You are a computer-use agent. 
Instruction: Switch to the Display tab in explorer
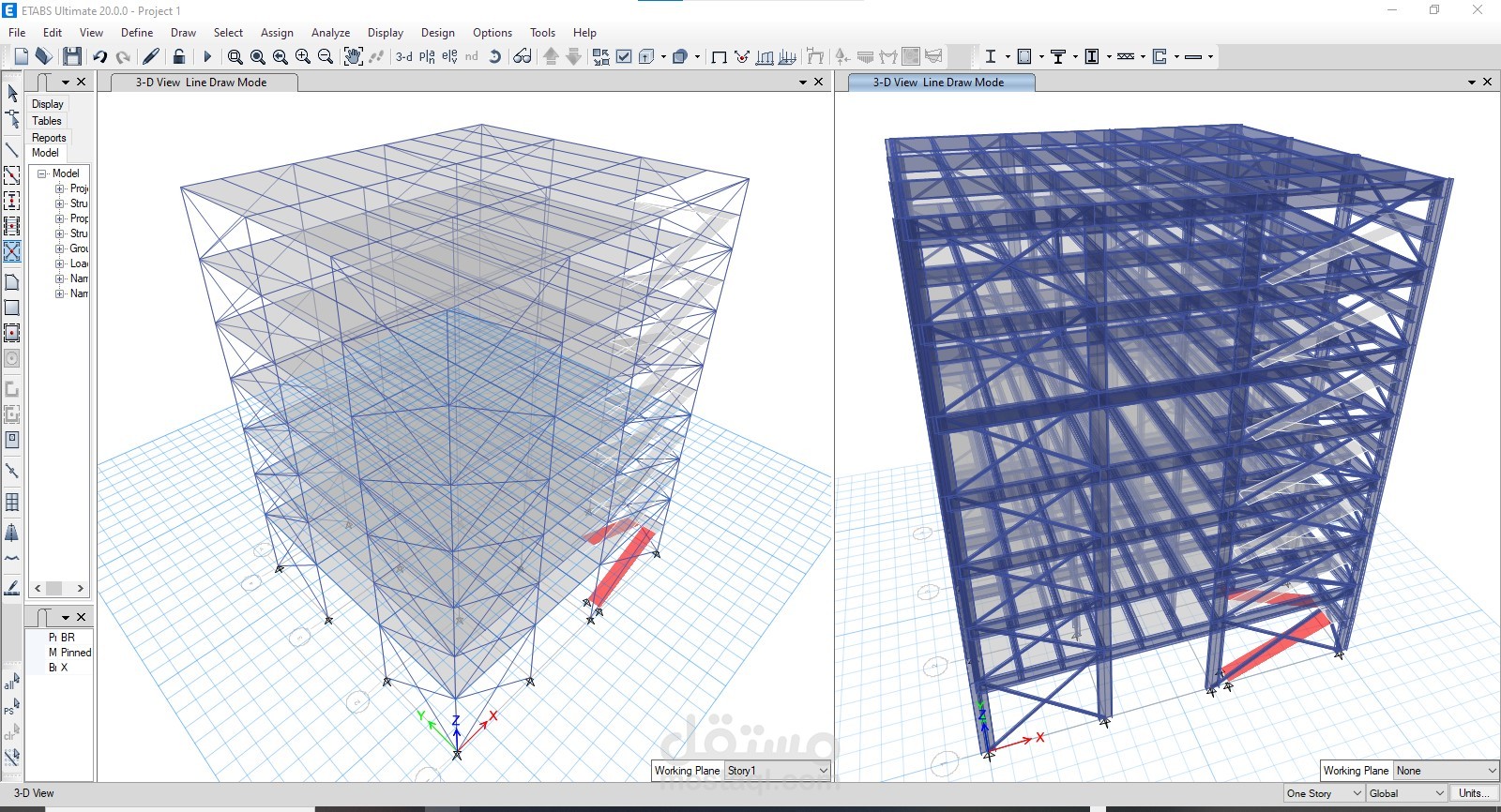pyautogui.click(x=48, y=104)
